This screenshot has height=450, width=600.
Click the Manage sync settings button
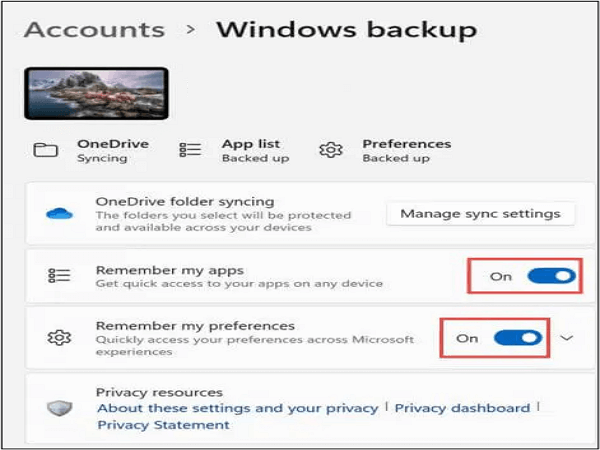coord(481,214)
